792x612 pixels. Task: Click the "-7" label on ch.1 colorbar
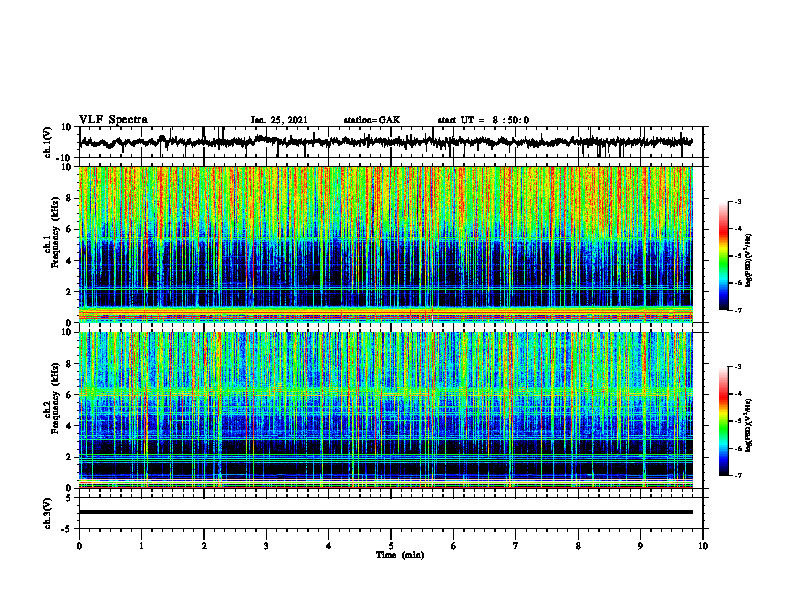click(737, 310)
